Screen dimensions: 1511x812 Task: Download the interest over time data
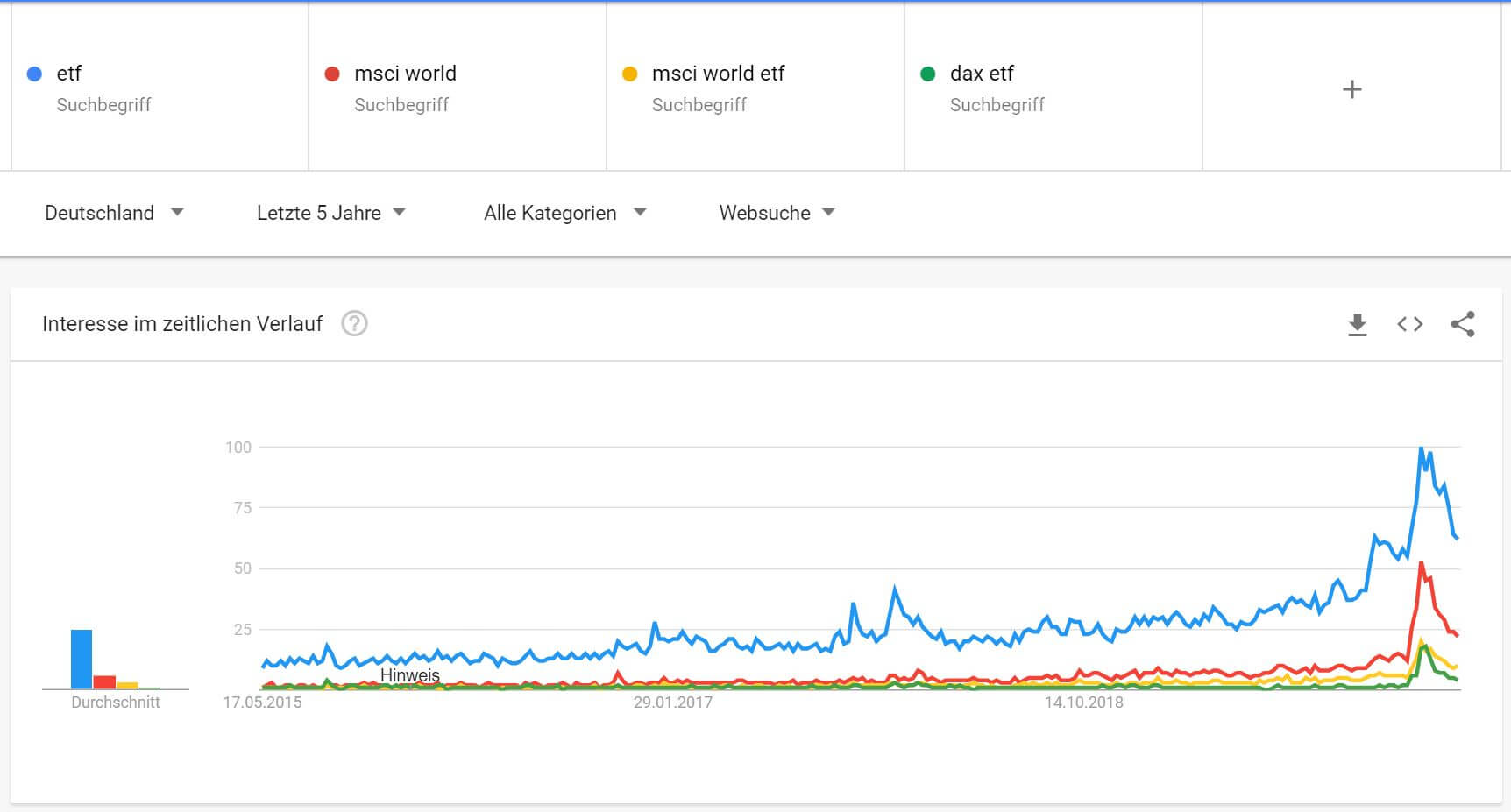(x=1357, y=324)
